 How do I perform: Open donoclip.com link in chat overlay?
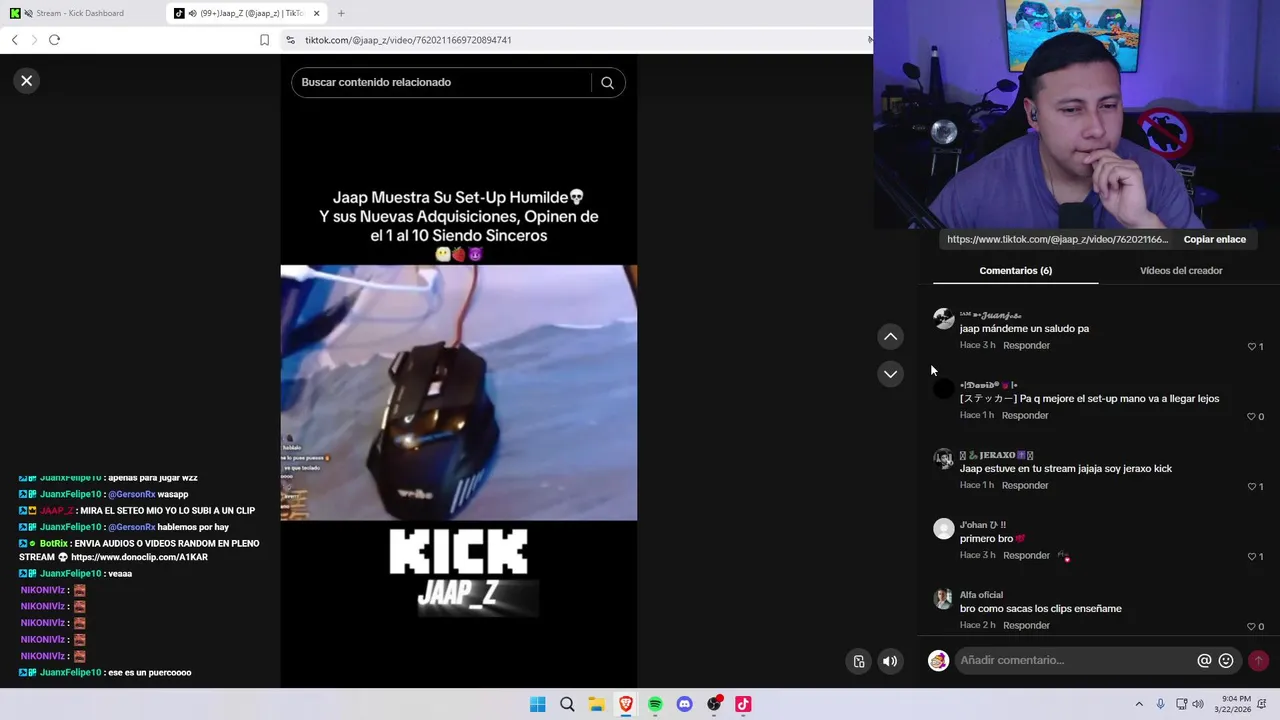click(139, 557)
